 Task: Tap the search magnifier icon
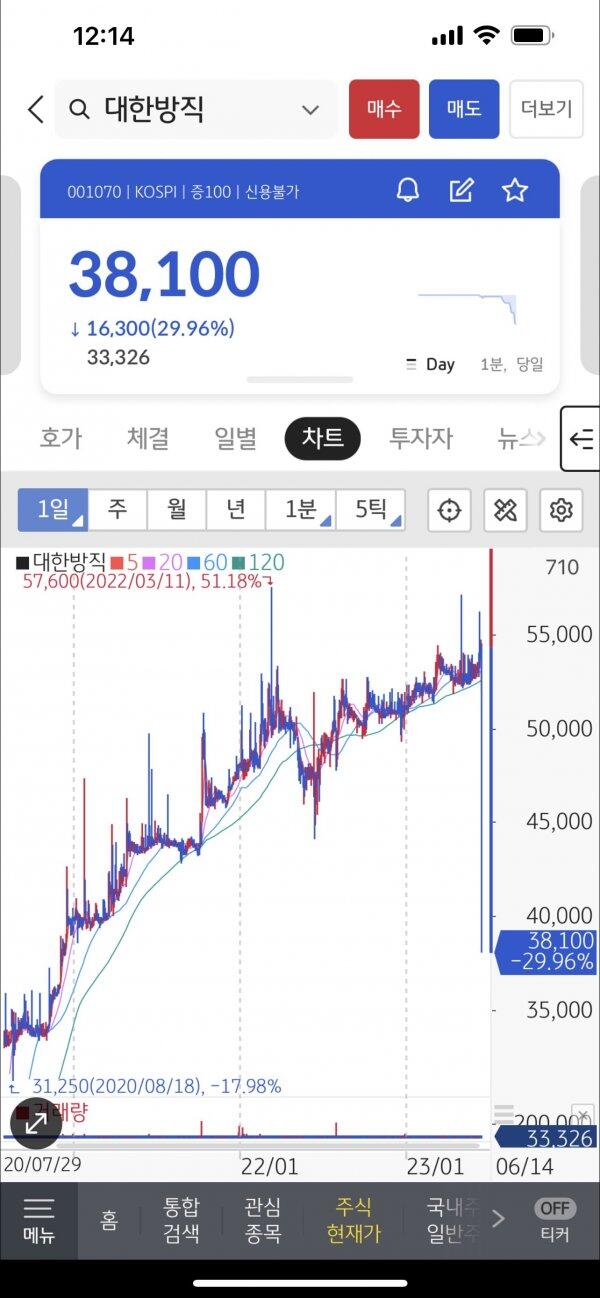tap(80, 109)
